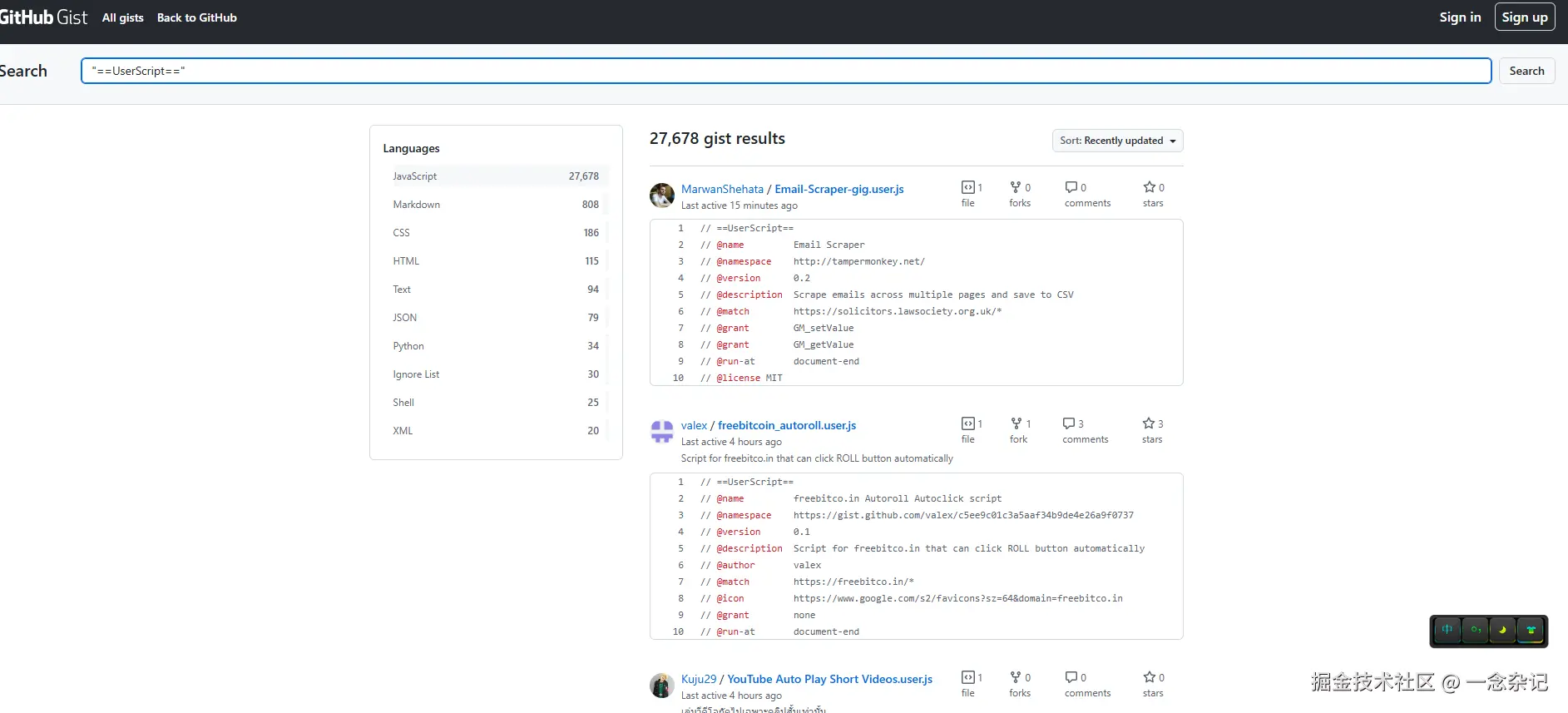
Task: Click Sign in link
Action: click(x=1460, y=17)
